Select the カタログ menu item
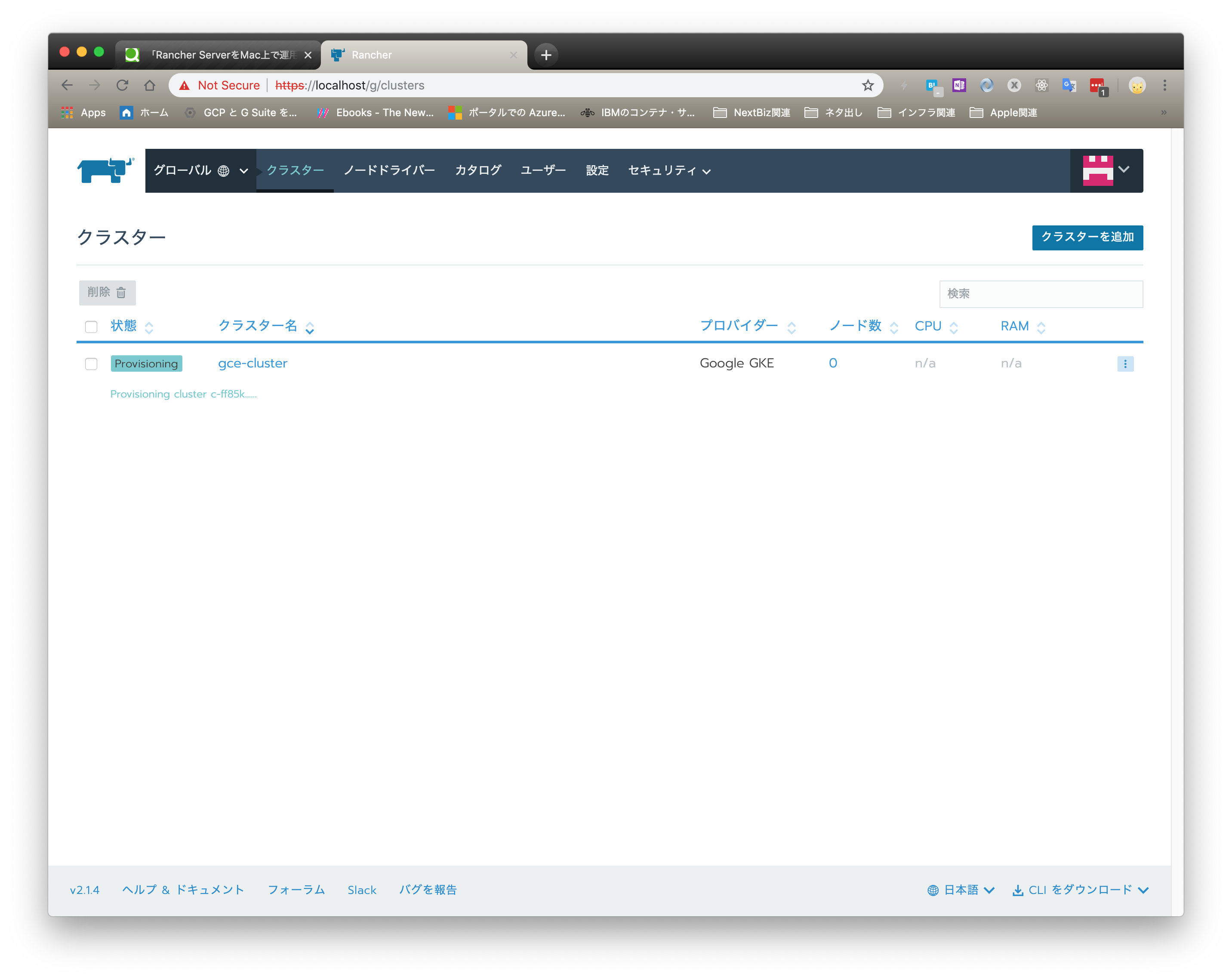Screen dimensions: 1232x980 [478, 169]
